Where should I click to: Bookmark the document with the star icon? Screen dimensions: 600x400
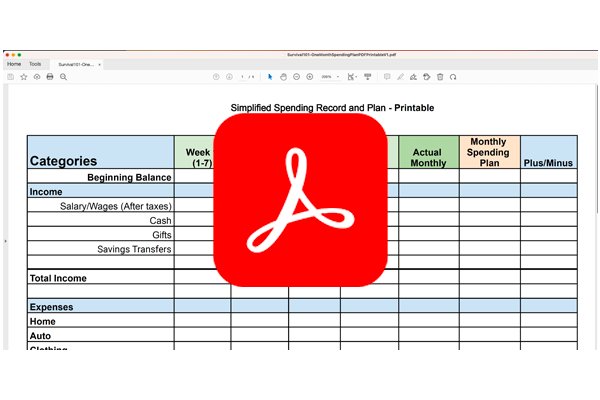24,76
